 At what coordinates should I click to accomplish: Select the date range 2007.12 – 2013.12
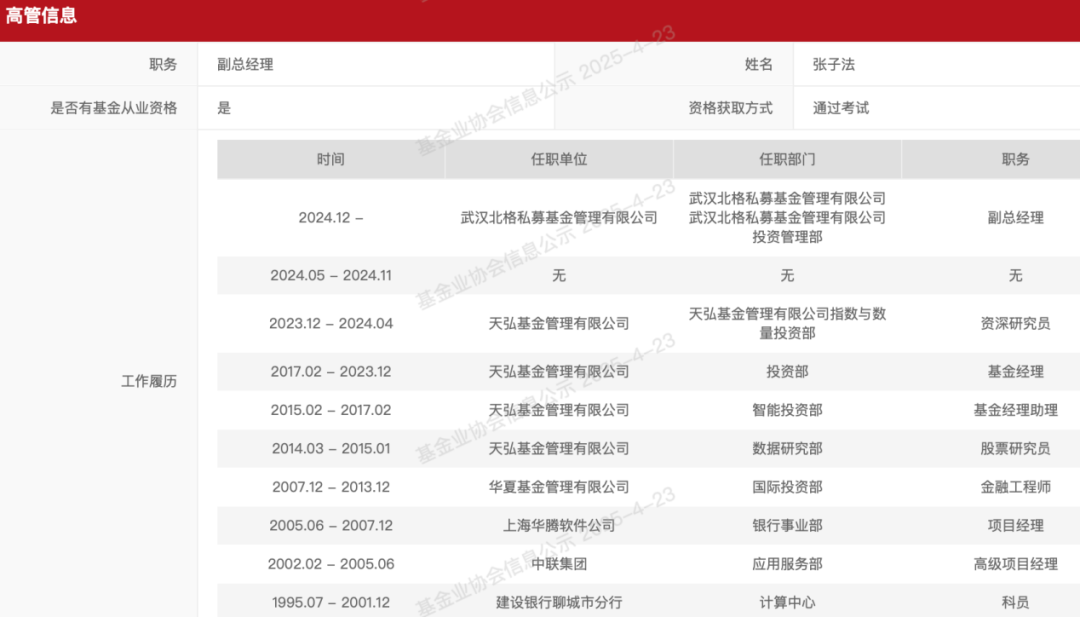tap(331, 488)
